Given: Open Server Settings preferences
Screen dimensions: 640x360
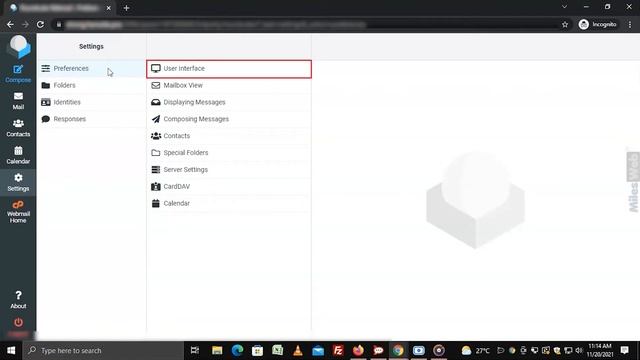Looking at the screenshot, I should tap(229, 169).
